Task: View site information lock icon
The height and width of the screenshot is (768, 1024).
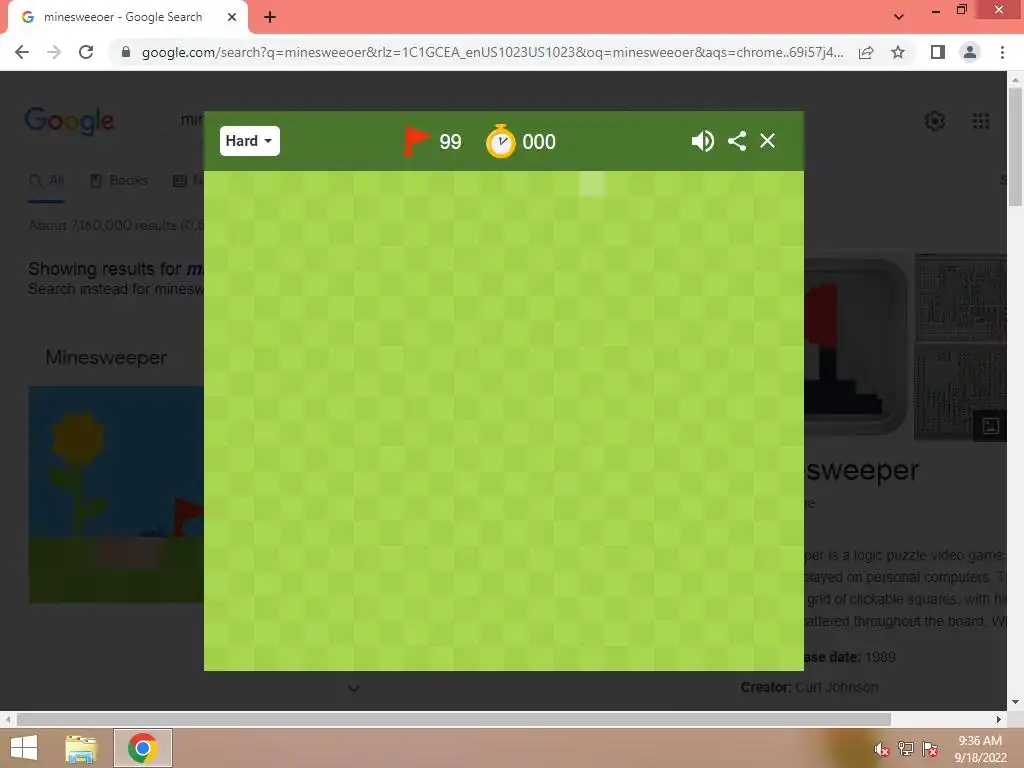Action: [x=125, y=52]
